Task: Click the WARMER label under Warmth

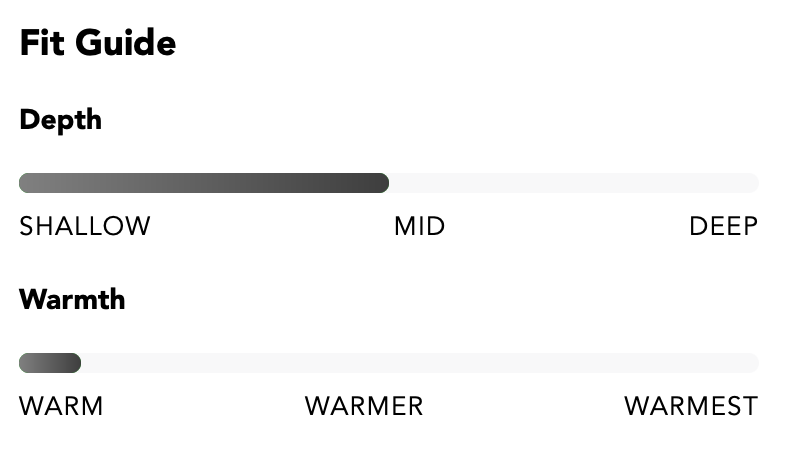Action: point(364,406)
